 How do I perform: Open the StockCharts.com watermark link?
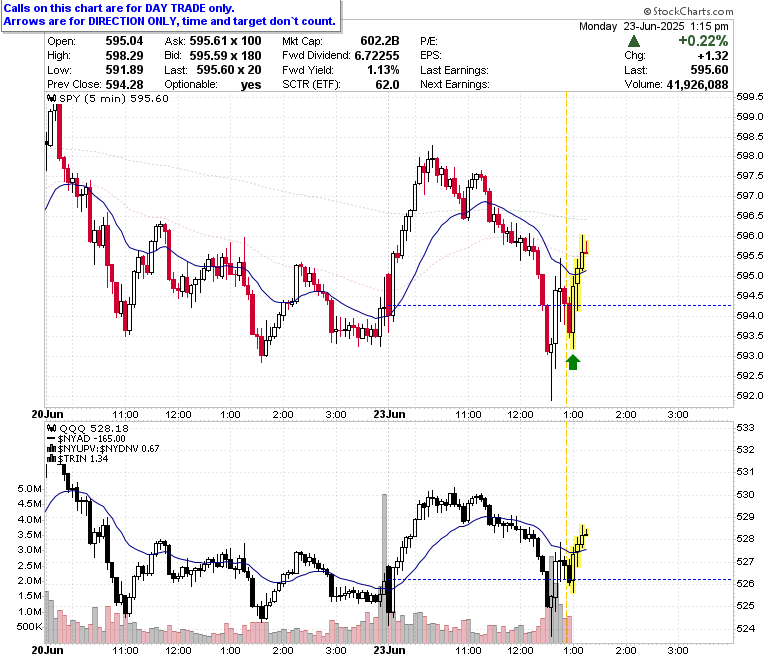tap(688, 11)
